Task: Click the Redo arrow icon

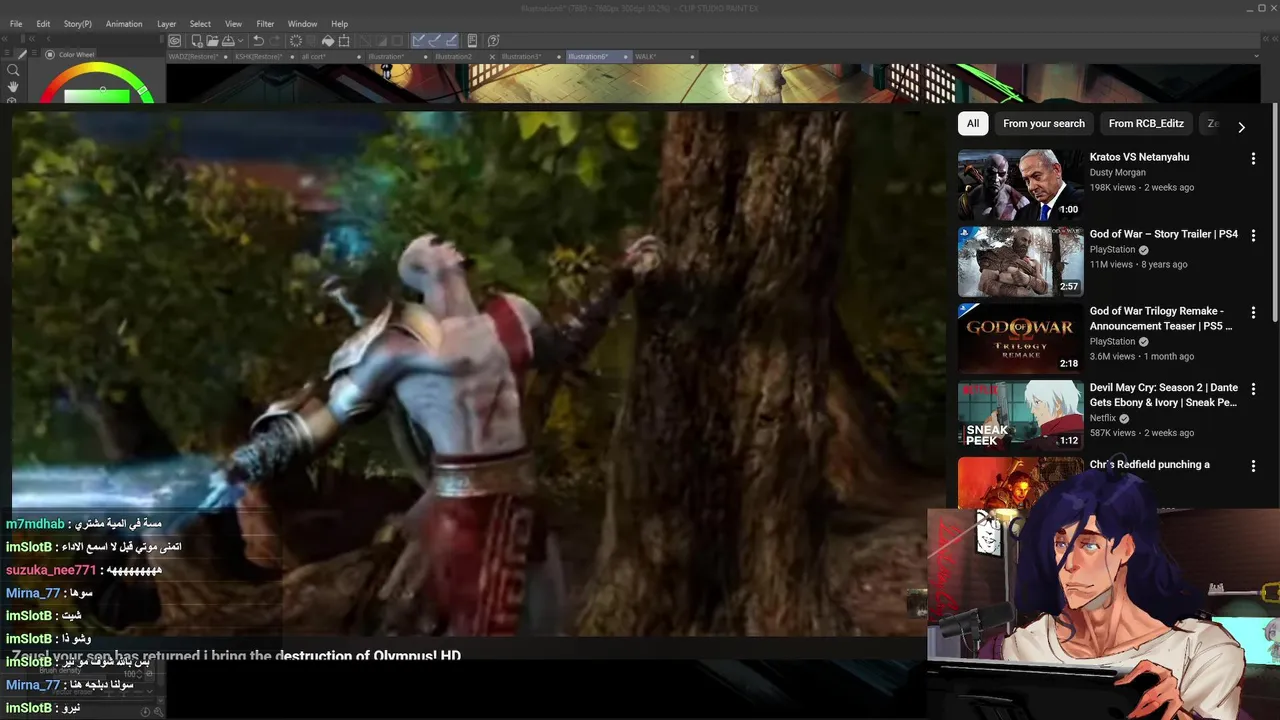Action: [x=274, y=41]
